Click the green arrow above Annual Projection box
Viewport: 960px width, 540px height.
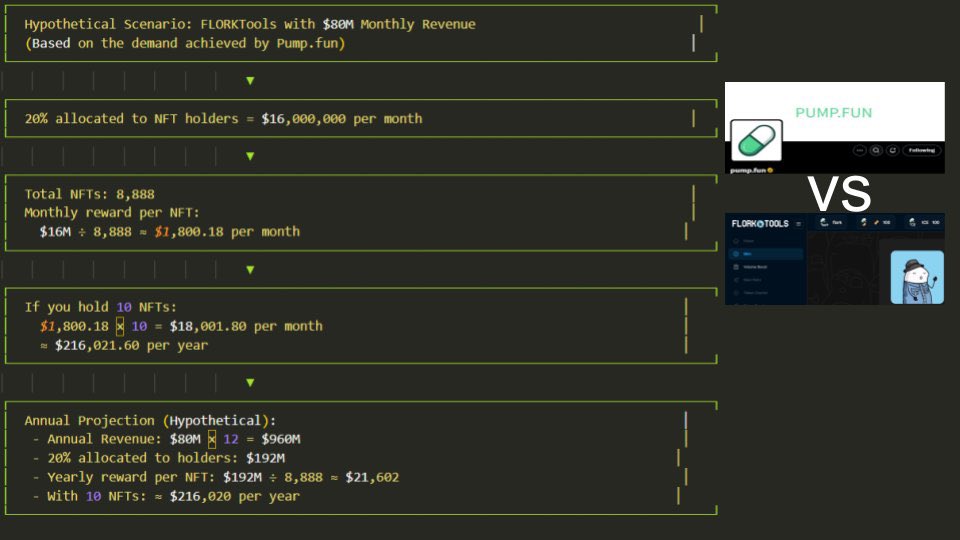click(x=250, y=383)
